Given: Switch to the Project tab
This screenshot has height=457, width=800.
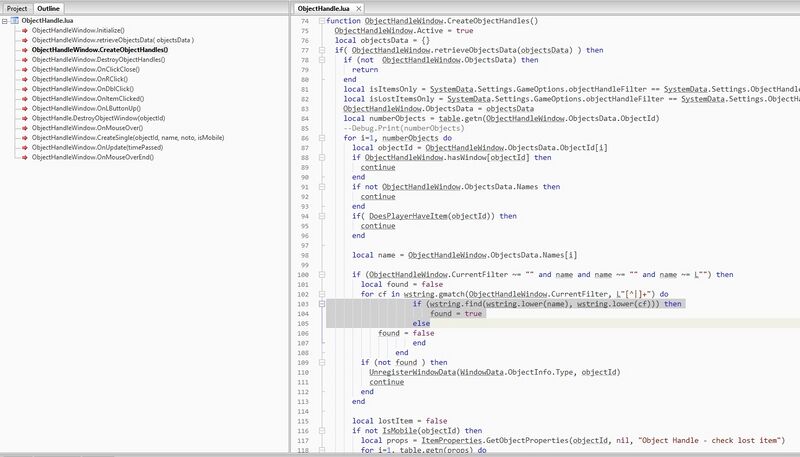Looking at the screenshot, I should [17, 8].
